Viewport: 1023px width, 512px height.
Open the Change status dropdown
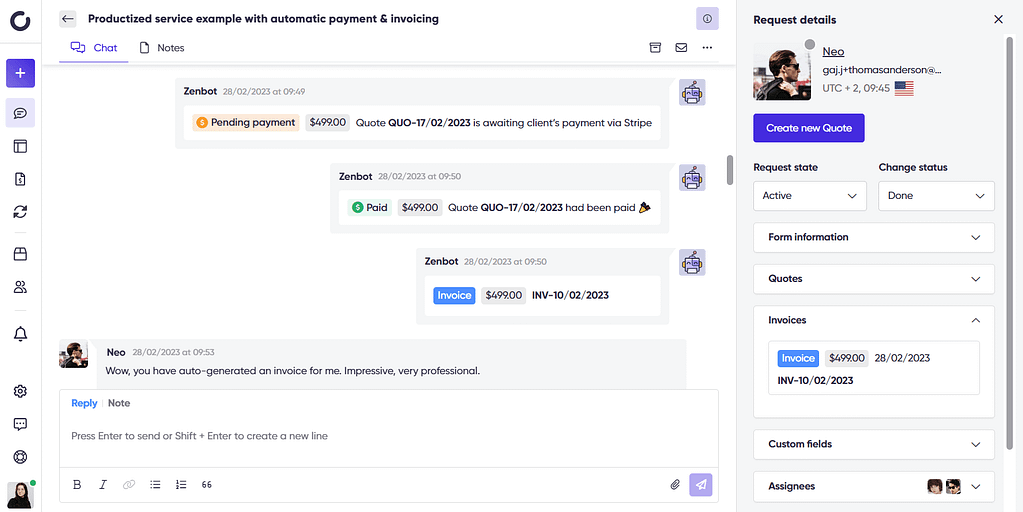tap(936, 196)
